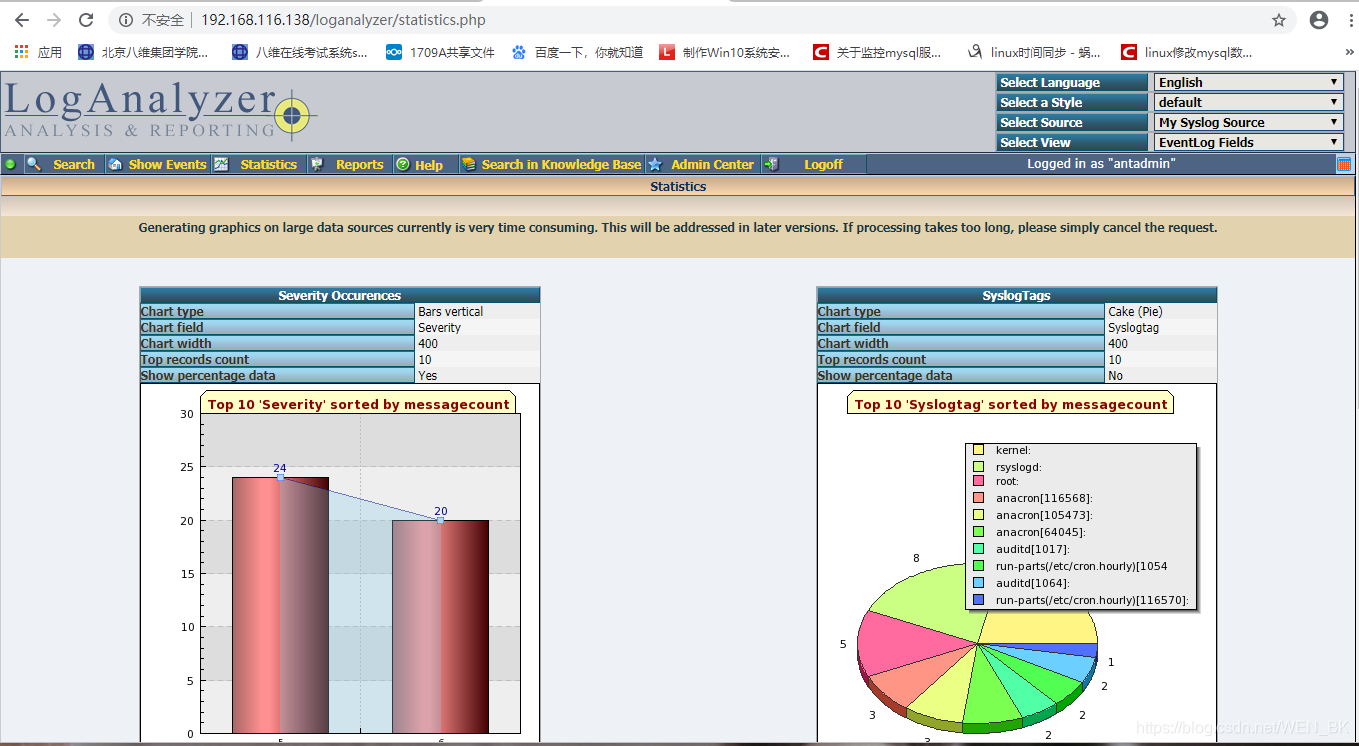Open the Reports menu item
Image resolution: width=1359 pixels, height=746 pixels.
(359, 164)
